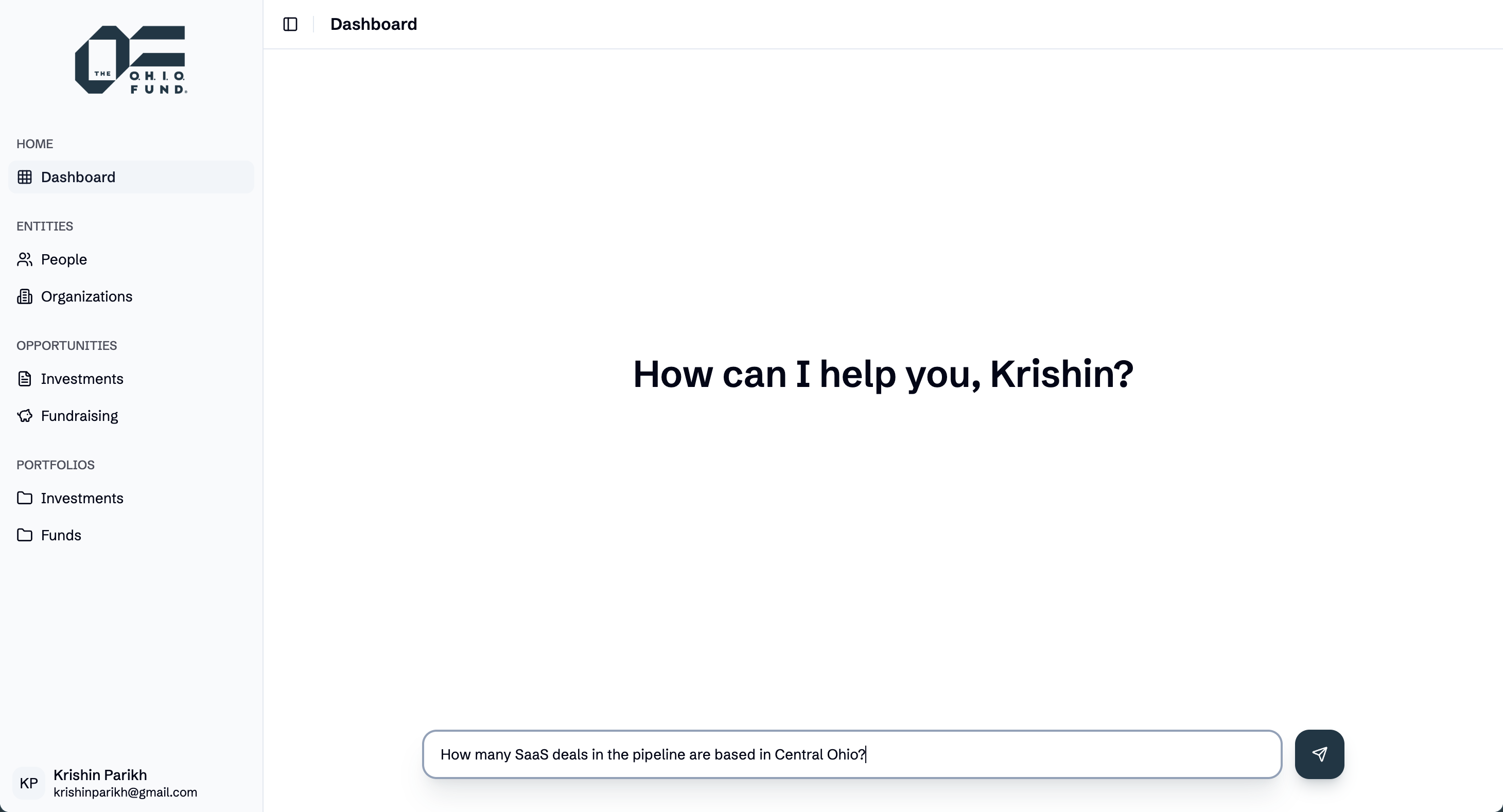Go to the People page
This screenshot has width=1503, height=812.
tap(64, 259)
